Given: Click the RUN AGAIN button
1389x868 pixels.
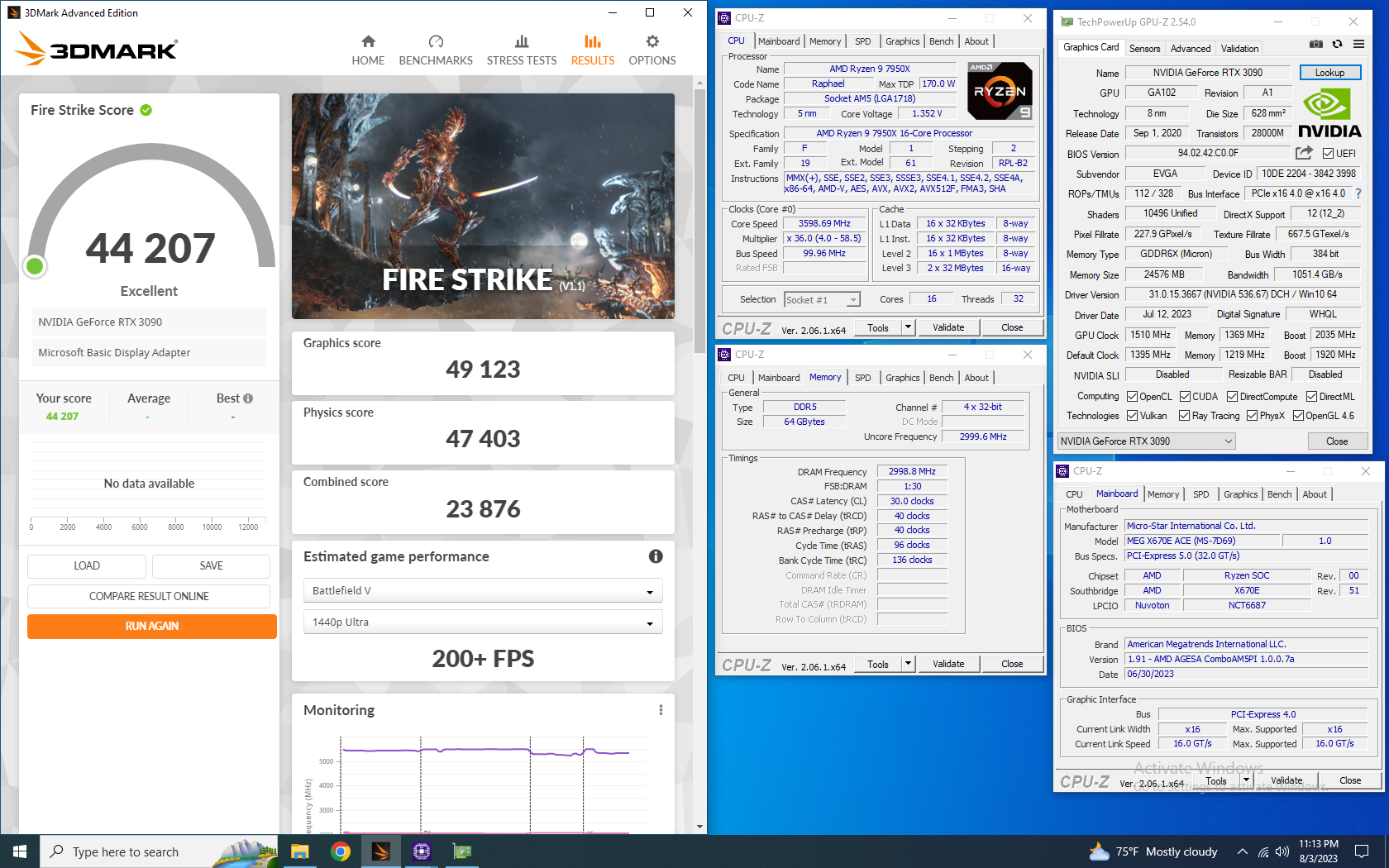Looking at the screenshot, I should pyautogui.click(x=152, y=627).
